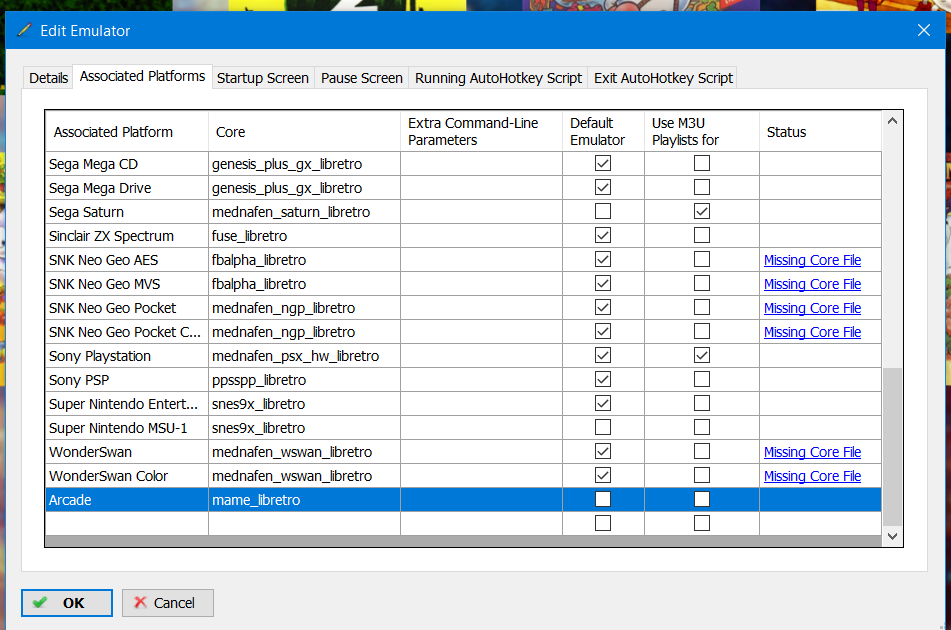Click the empty Associated Platform cell in last row
Image resolution: width=951 pixels, height=630 pixels.
[x=127, y=523]
